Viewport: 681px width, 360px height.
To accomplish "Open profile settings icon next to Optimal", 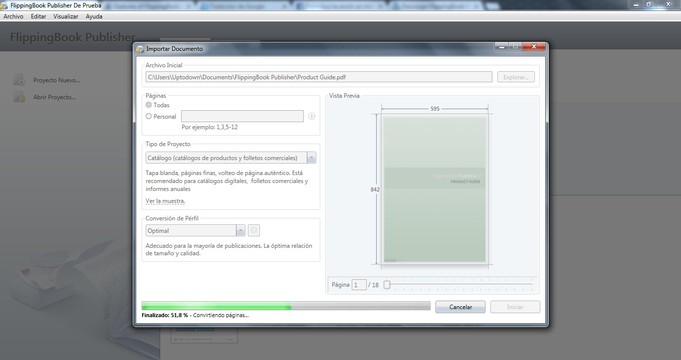I will 254,231.
